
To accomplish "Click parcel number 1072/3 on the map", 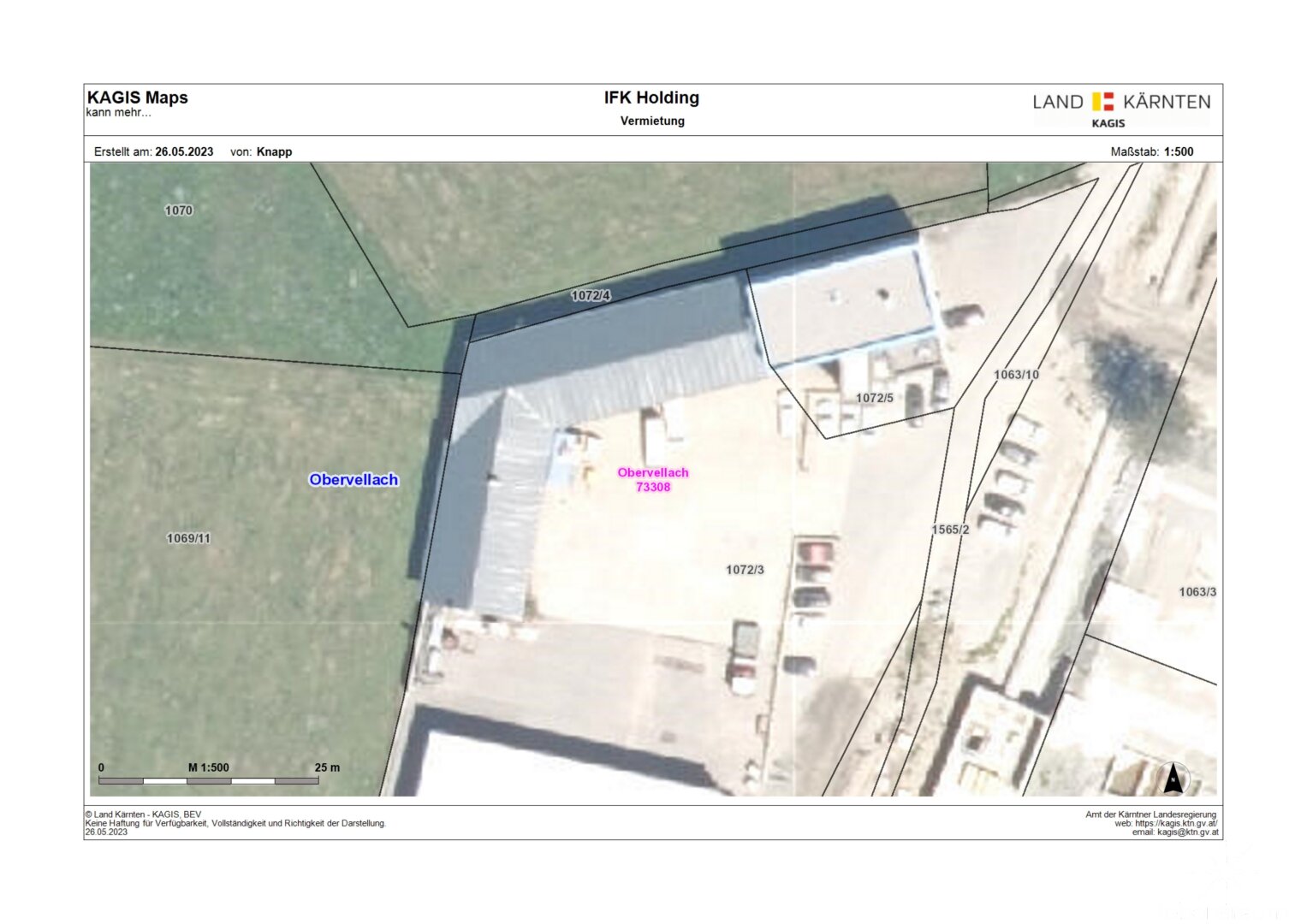I will 745,570.
